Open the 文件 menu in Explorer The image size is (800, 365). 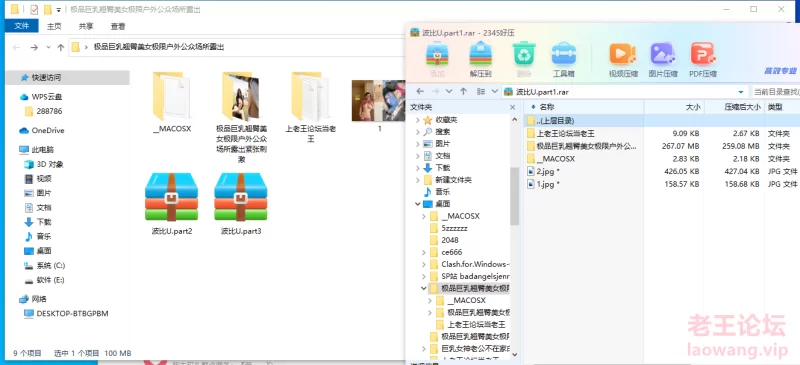pos(22,26)
